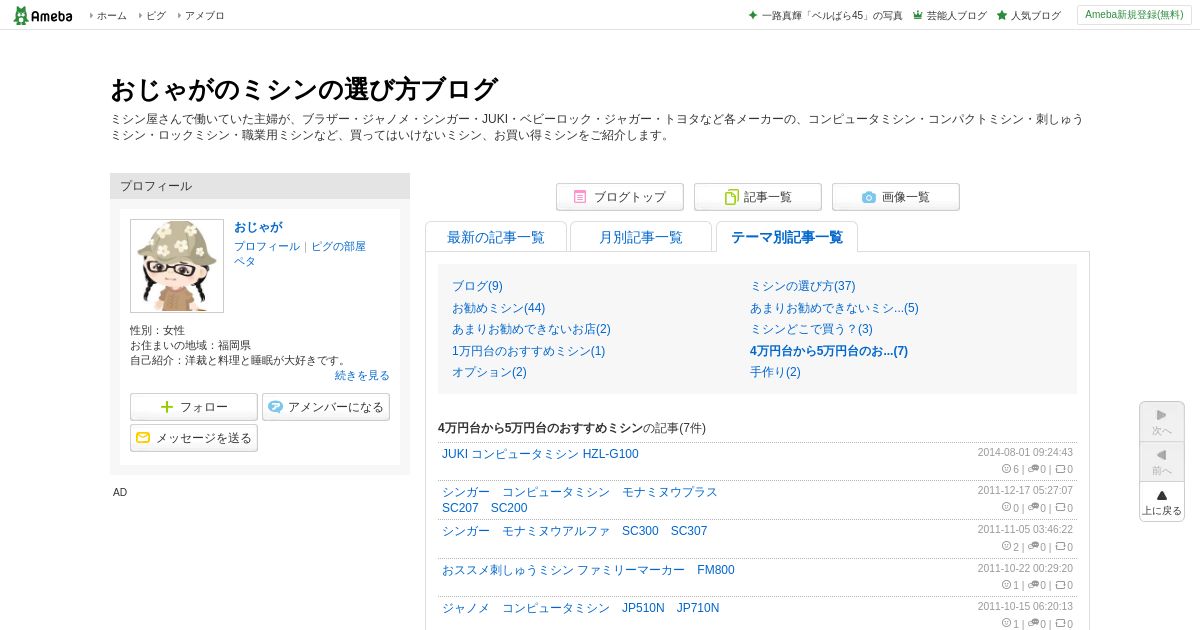
Task: Switch to 月別記事一覧 tab
Action: pyautogui.click(x=641, y=237)
